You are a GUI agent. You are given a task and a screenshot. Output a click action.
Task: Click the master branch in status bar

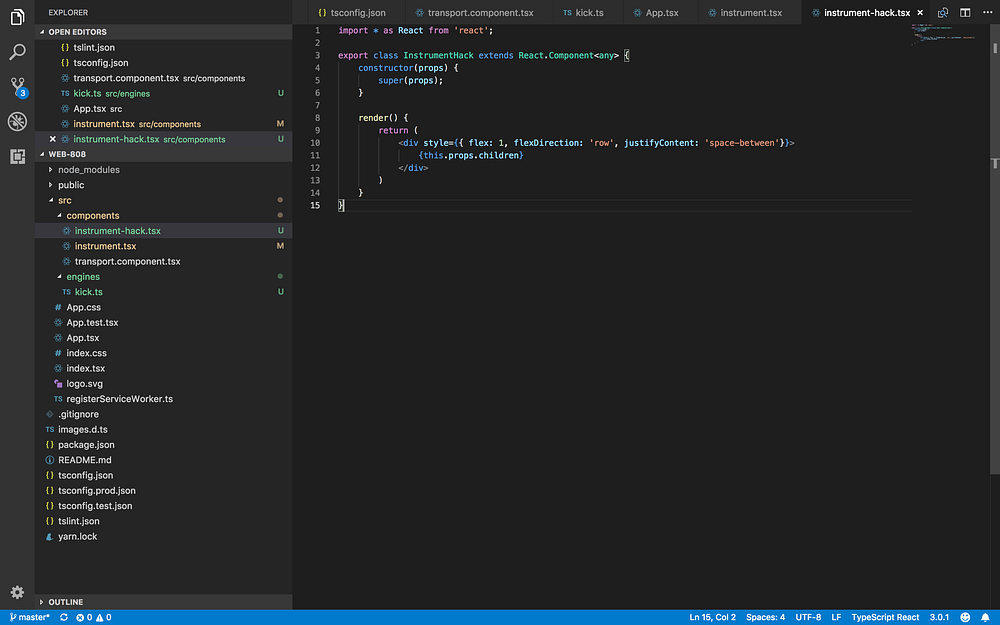coord(29,617)
